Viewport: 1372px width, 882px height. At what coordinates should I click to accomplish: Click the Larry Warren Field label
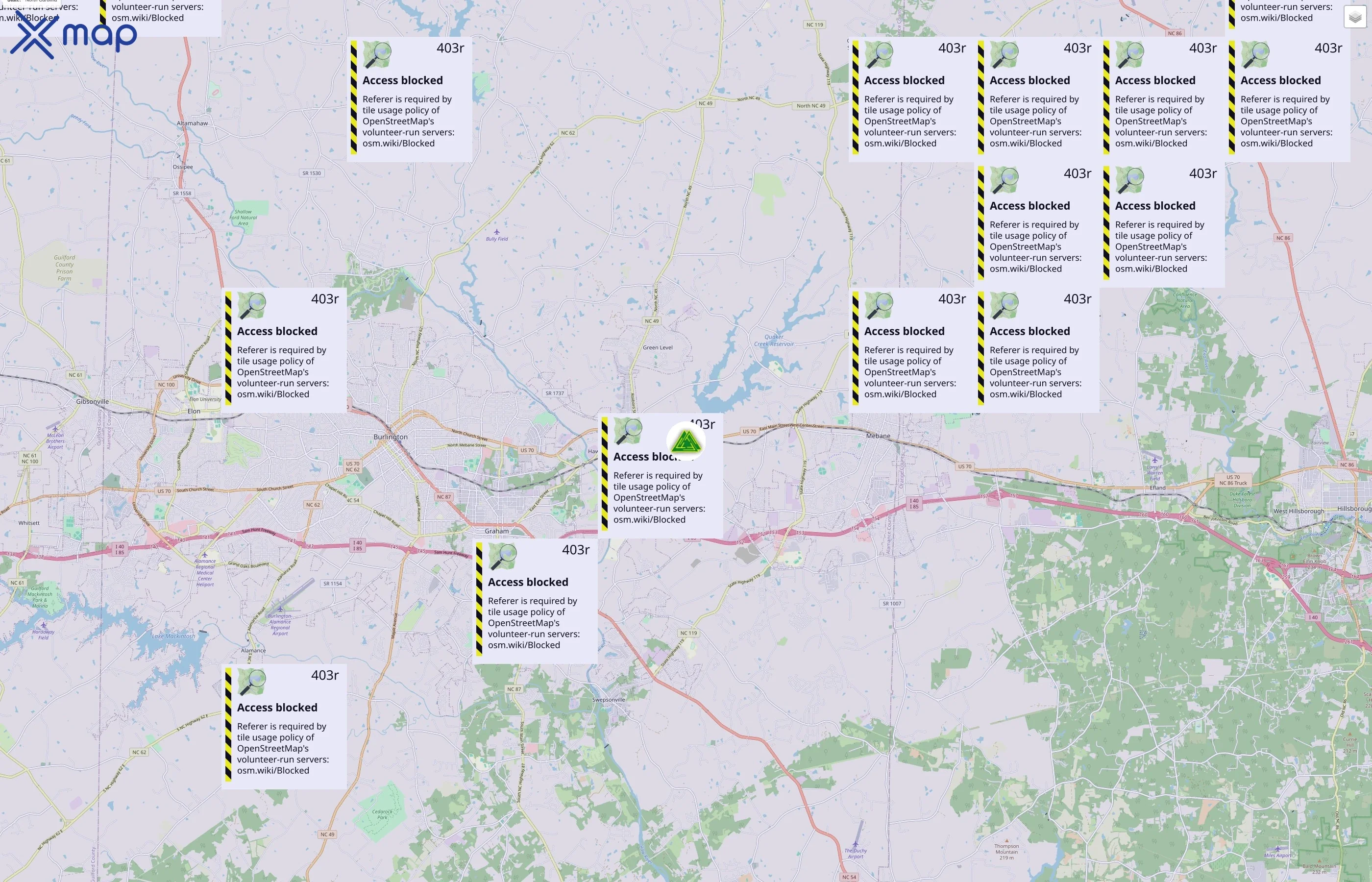point(1154,473)
